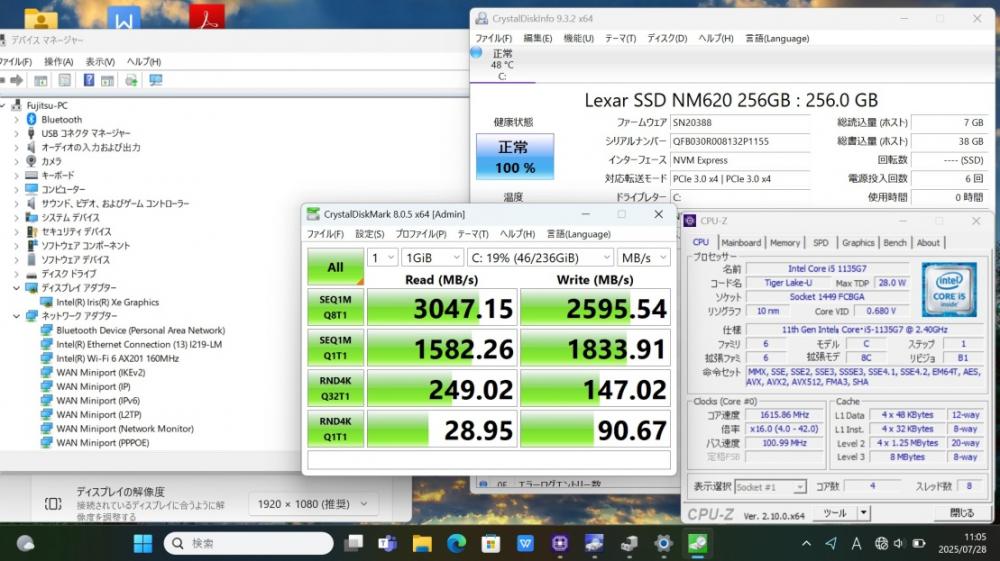Click the IME 'A' input indicator in tray

coord(856,543)
